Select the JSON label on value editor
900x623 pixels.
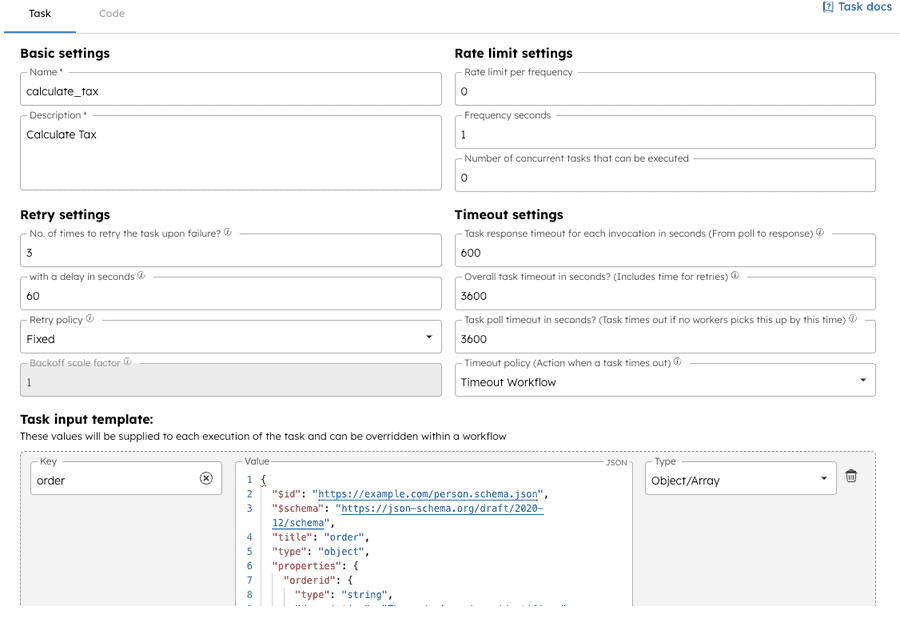click(x=616, y=462)
